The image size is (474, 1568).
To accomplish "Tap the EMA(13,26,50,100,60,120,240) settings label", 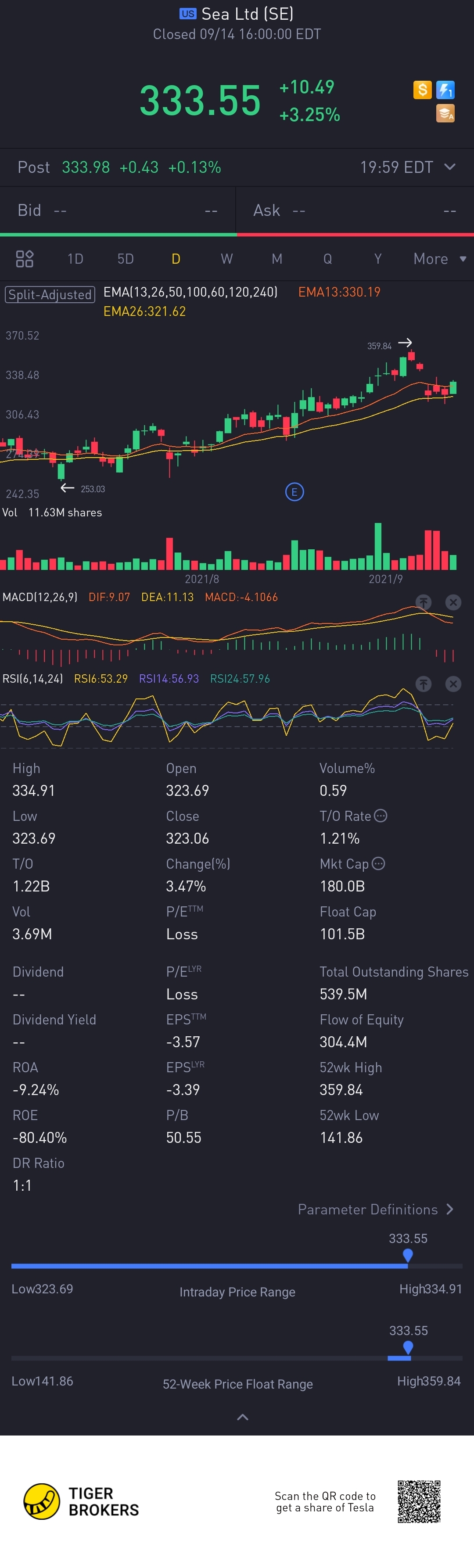I will [x=190, y=292].
